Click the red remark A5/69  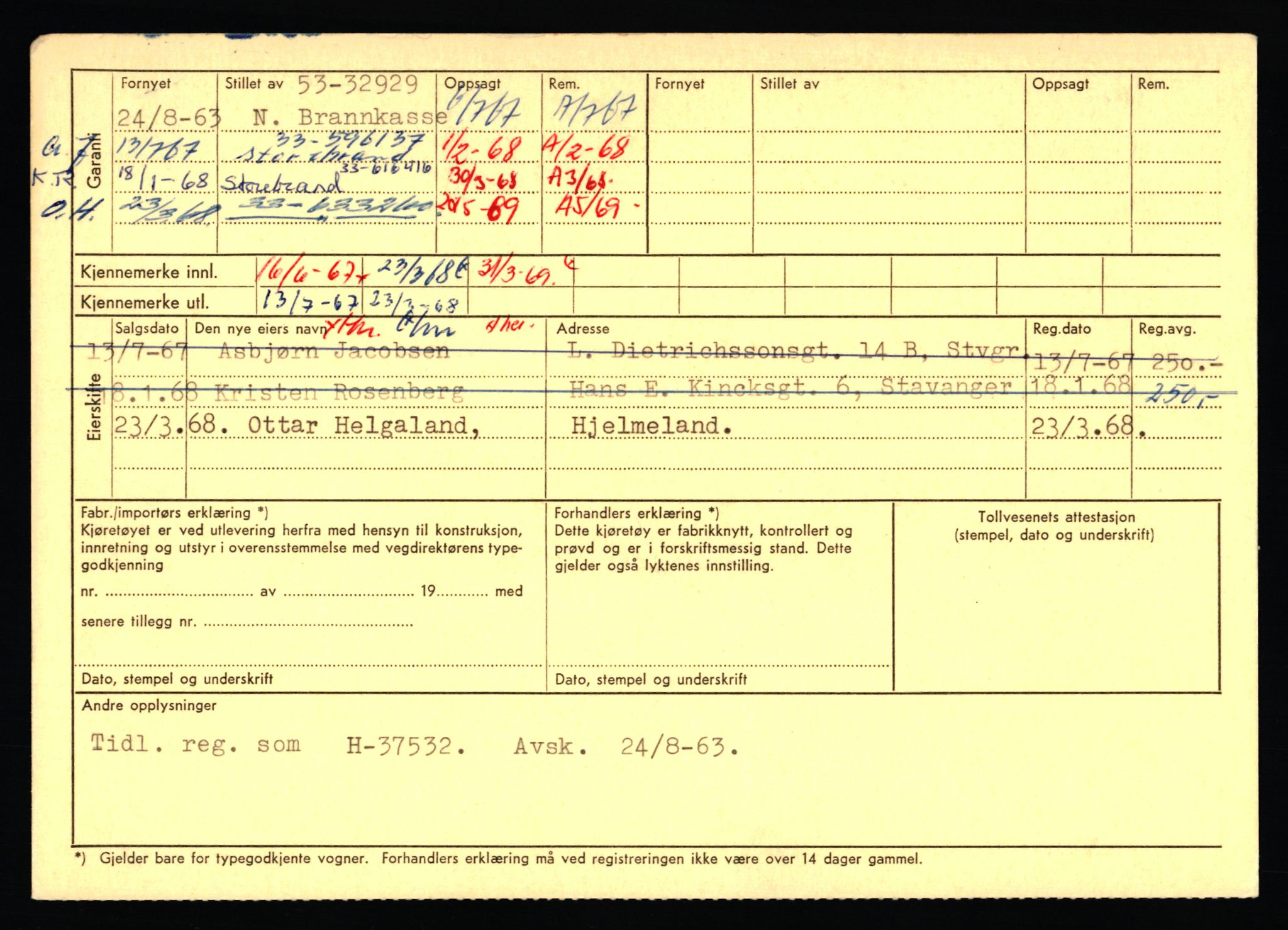point(591,206)
